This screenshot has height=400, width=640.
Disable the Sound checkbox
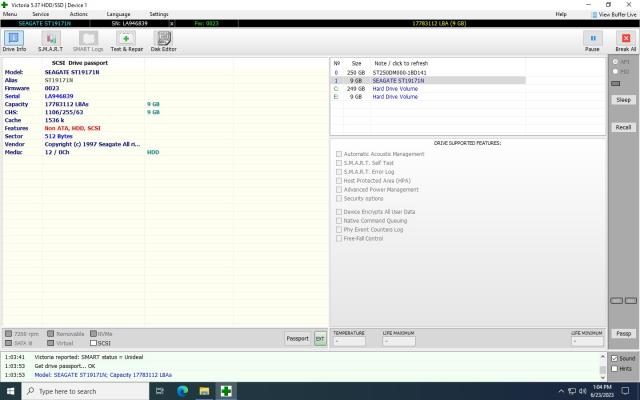pyautogui.click(x=614, y=358)
